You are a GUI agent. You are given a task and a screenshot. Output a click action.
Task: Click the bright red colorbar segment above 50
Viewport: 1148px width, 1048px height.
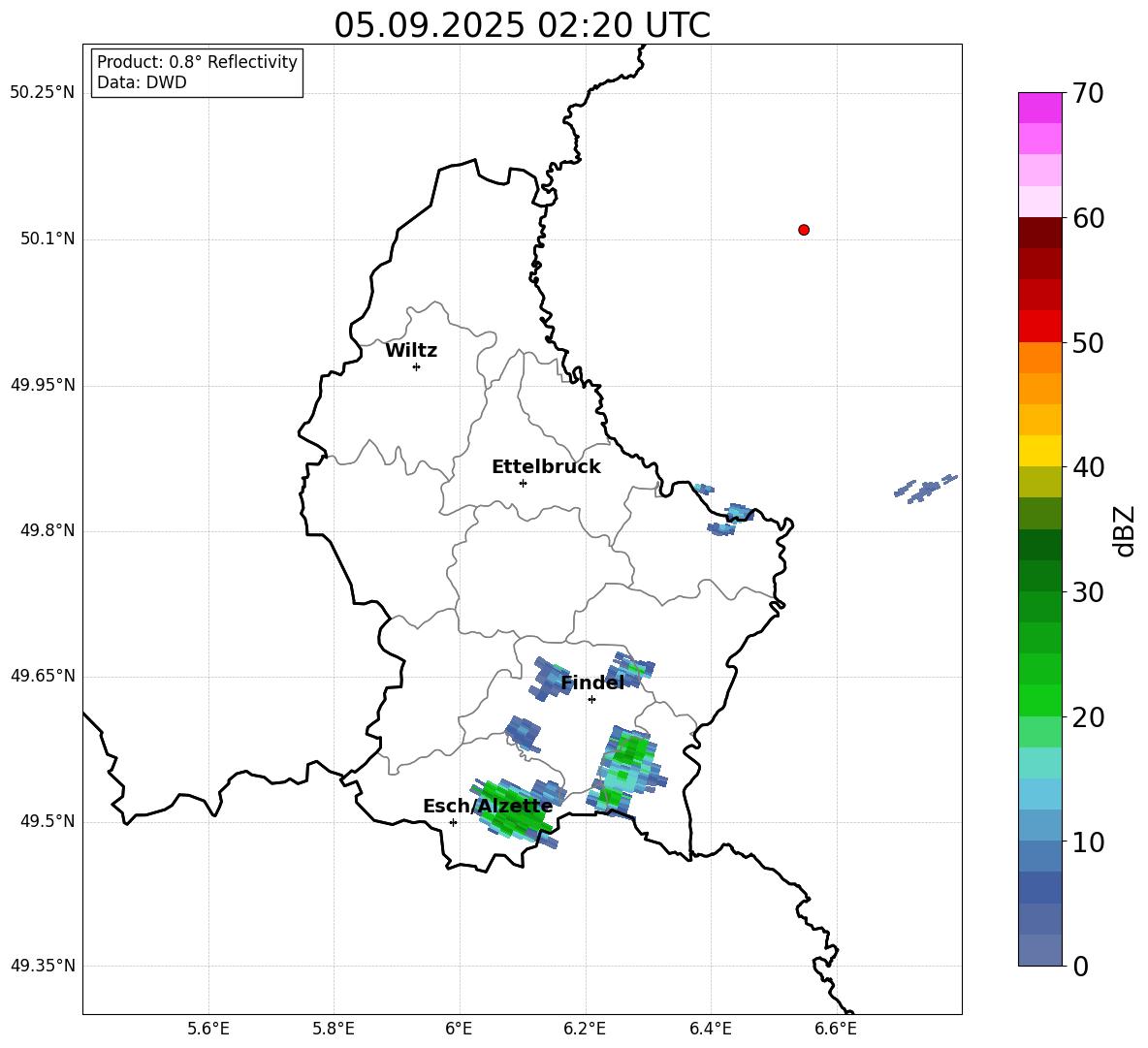coord(1039,327)
